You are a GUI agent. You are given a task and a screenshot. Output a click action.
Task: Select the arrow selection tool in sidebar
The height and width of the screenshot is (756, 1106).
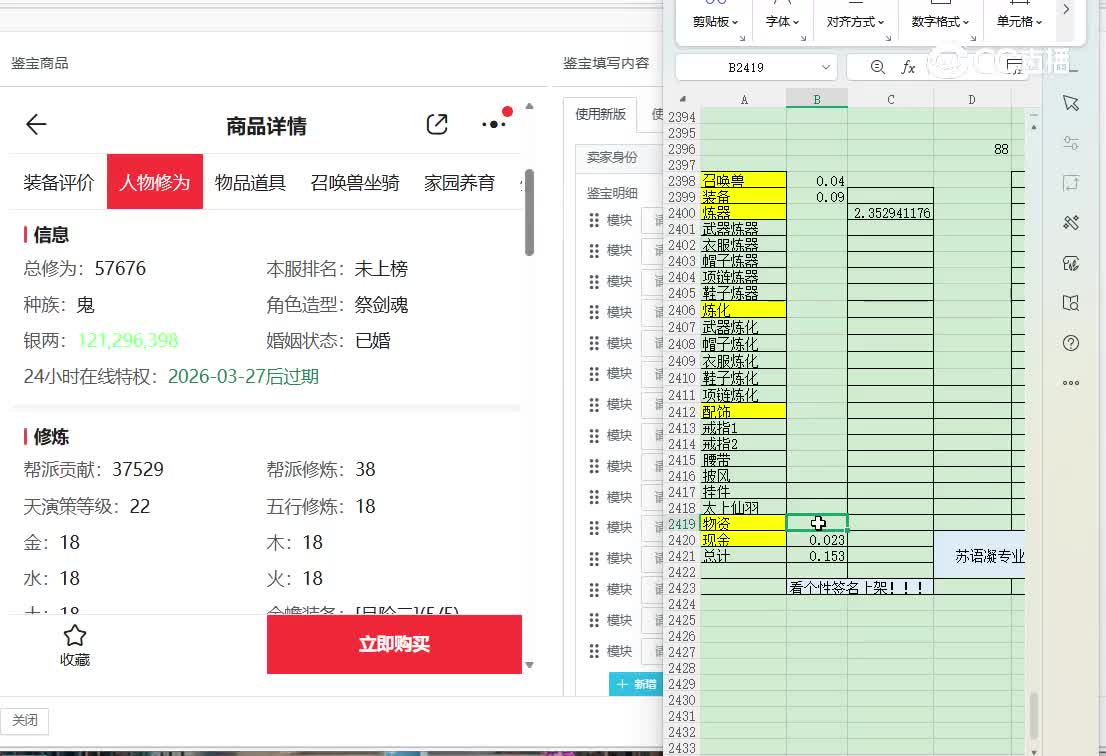[x=1071, y=103]
